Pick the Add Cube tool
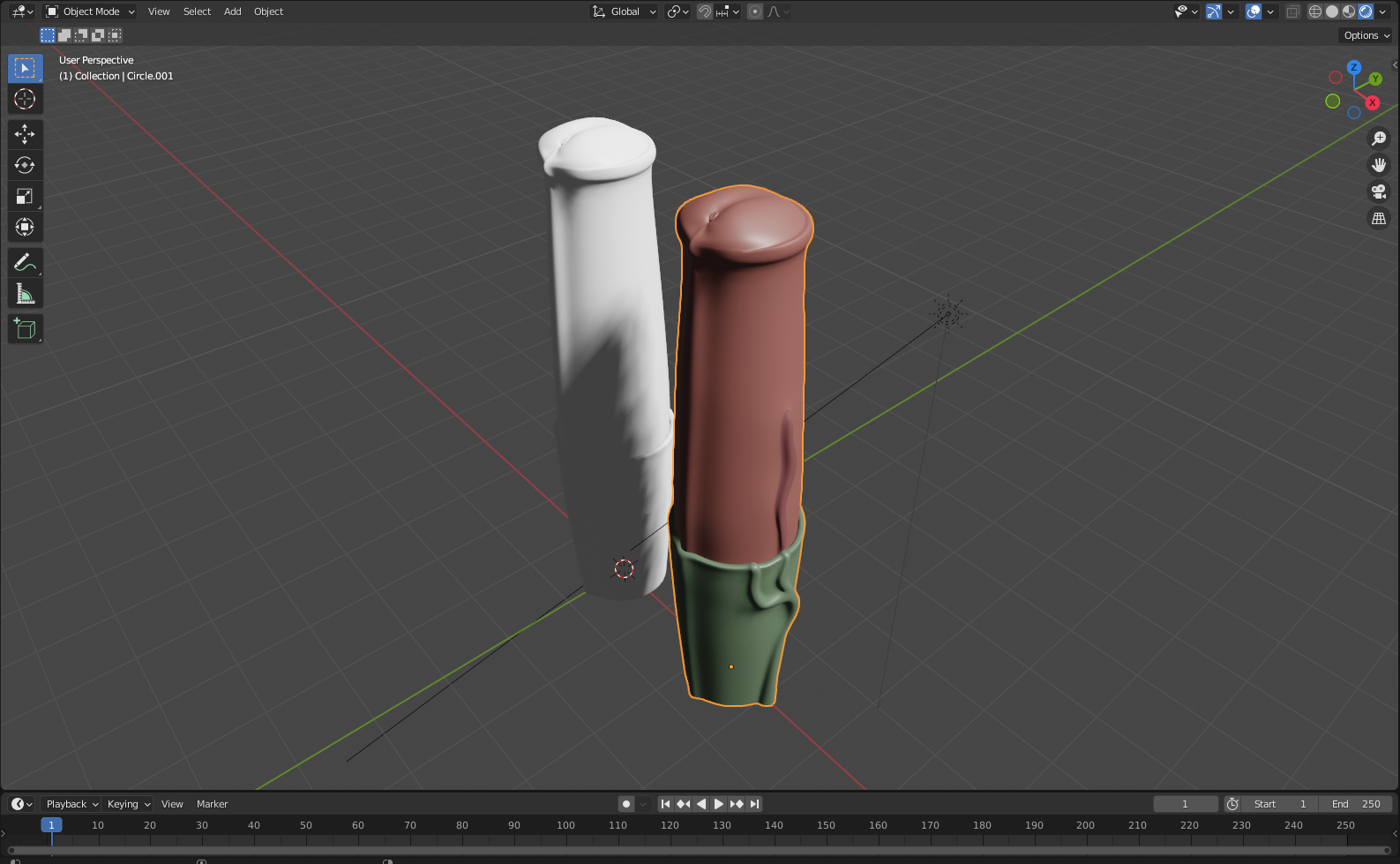The image size is (1400, 864). [25, 329]
